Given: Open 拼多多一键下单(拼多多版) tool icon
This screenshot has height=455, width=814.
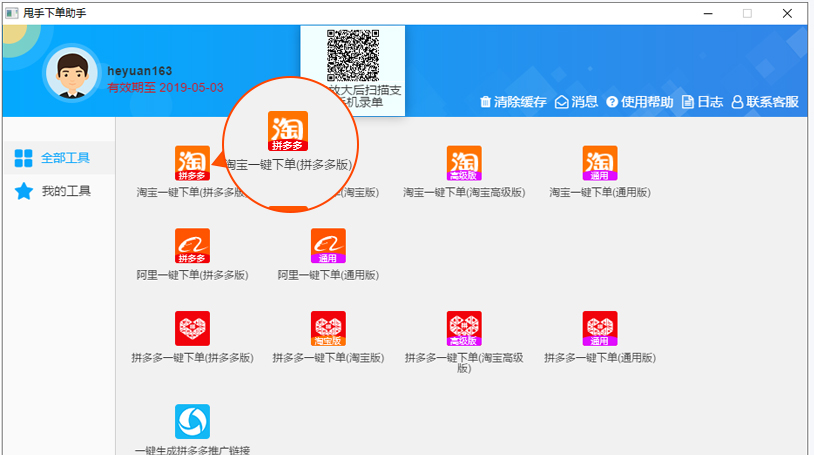Looking at the screenshot, I should [x=192, y=328].
